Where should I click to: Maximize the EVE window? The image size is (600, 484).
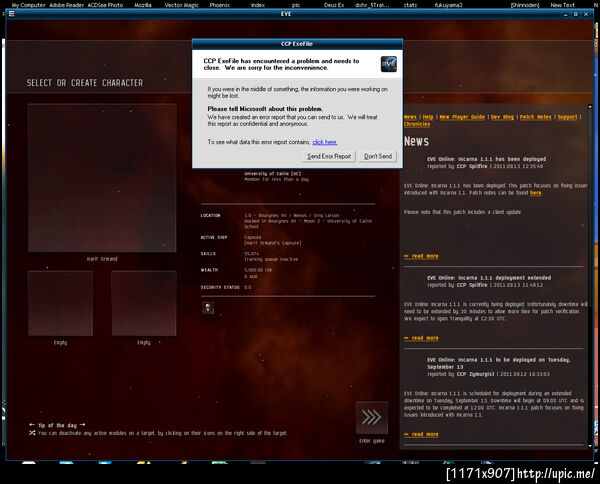point(576,14)
